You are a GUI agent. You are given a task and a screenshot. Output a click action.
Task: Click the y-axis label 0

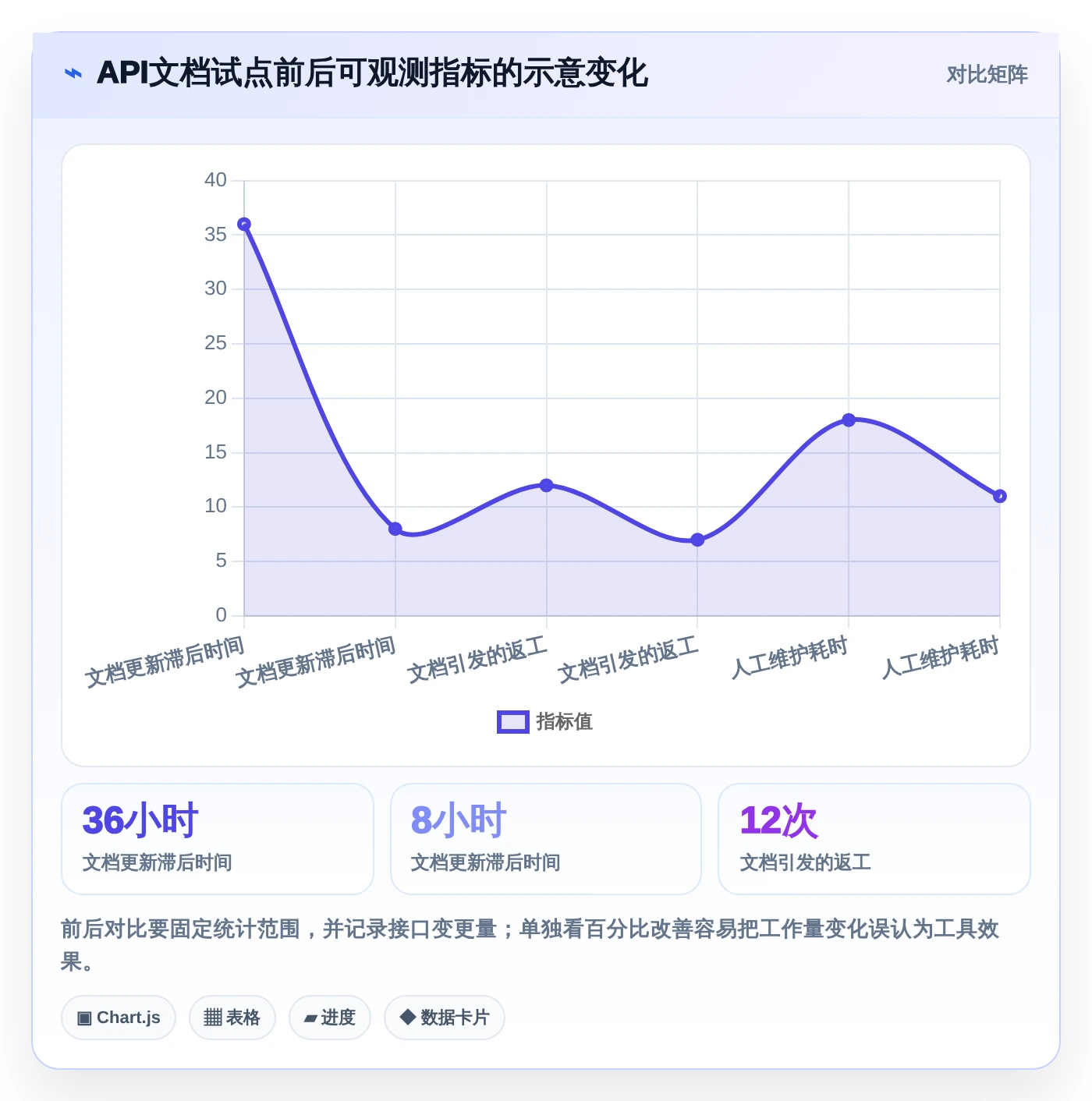[x=222, y=615]
